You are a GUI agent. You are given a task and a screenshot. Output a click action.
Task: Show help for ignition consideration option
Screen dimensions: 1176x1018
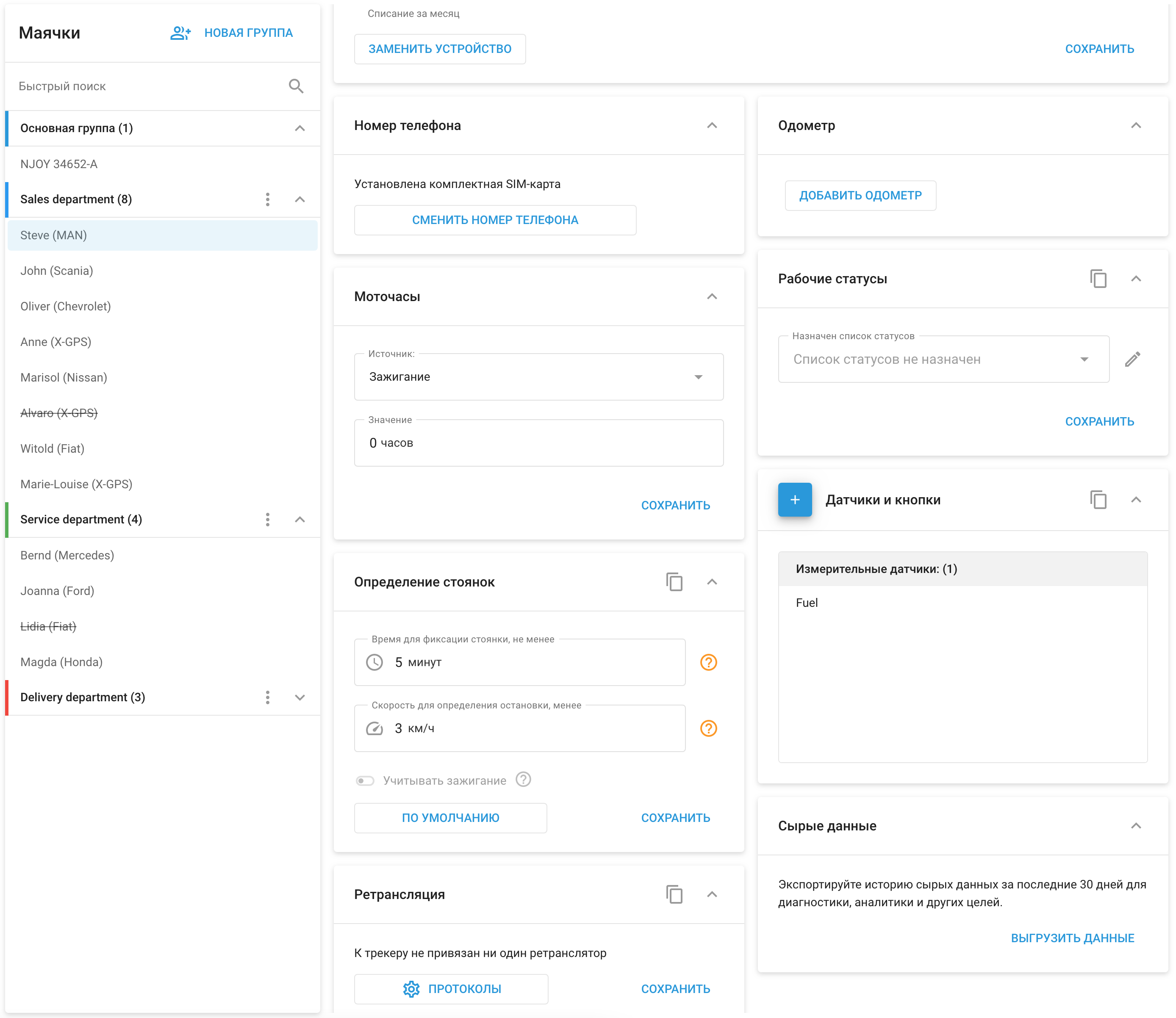pyautogui.click(x=523, y=780)
